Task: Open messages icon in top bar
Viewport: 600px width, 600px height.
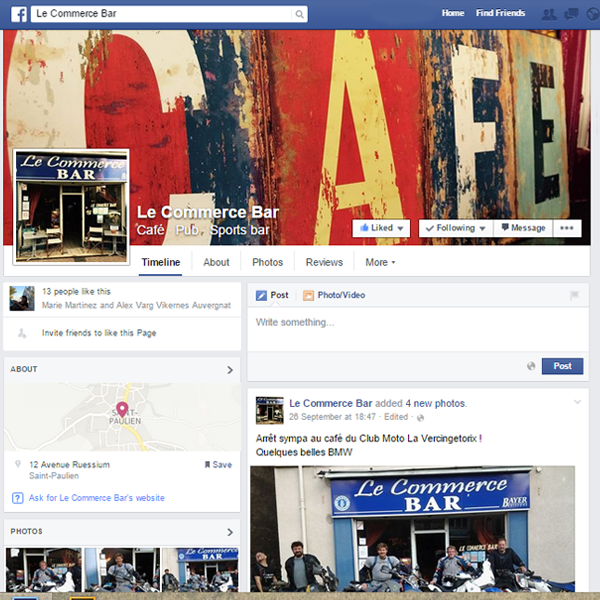Action: point(571,15)
